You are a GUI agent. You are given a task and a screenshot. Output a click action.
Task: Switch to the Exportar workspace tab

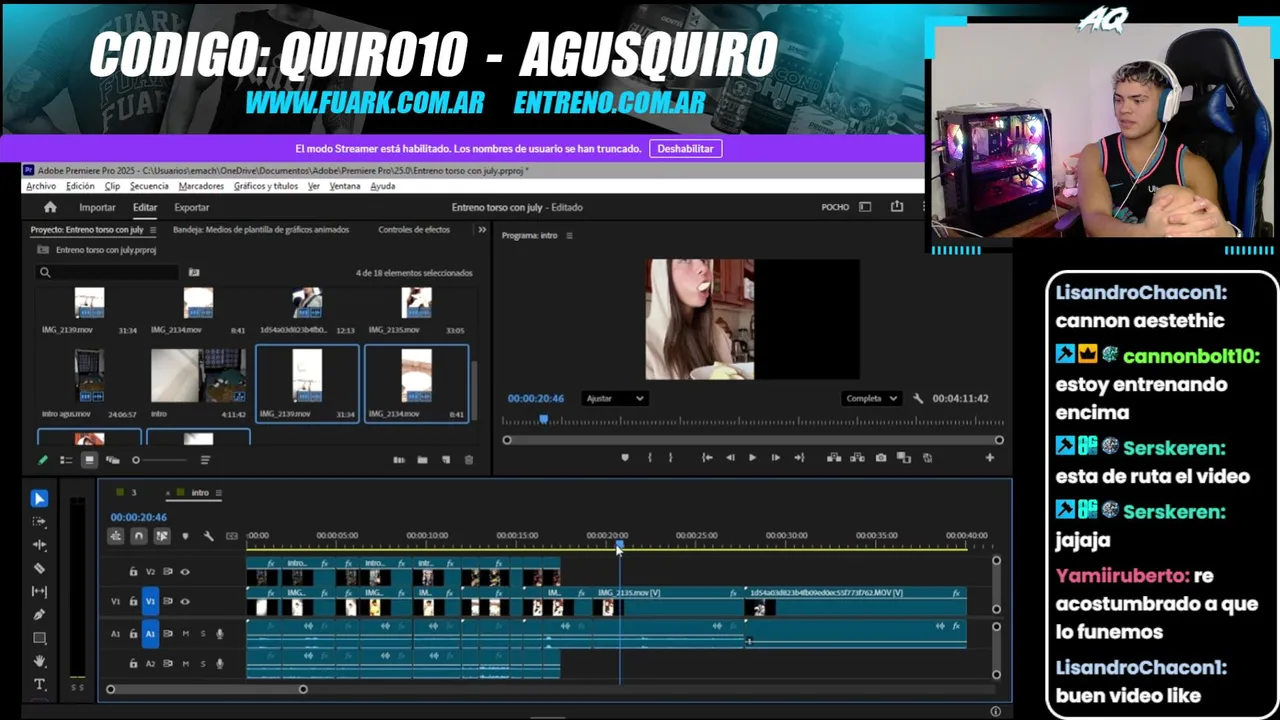[x=191, y=207]
